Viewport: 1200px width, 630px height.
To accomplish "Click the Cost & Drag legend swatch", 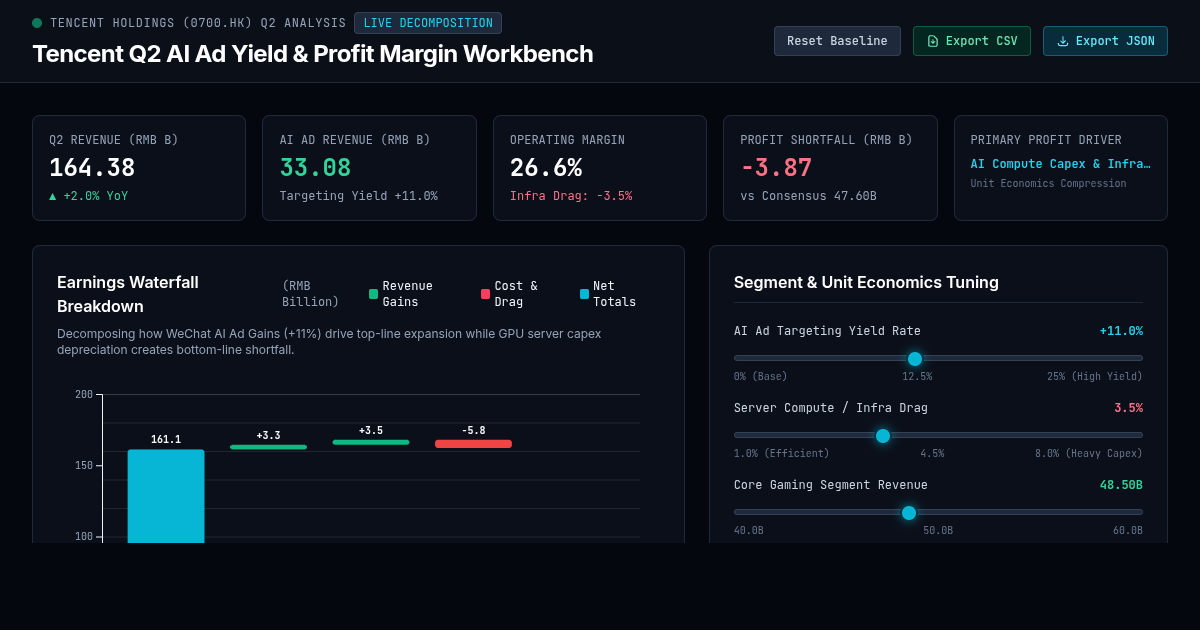I will click(486, 294).
